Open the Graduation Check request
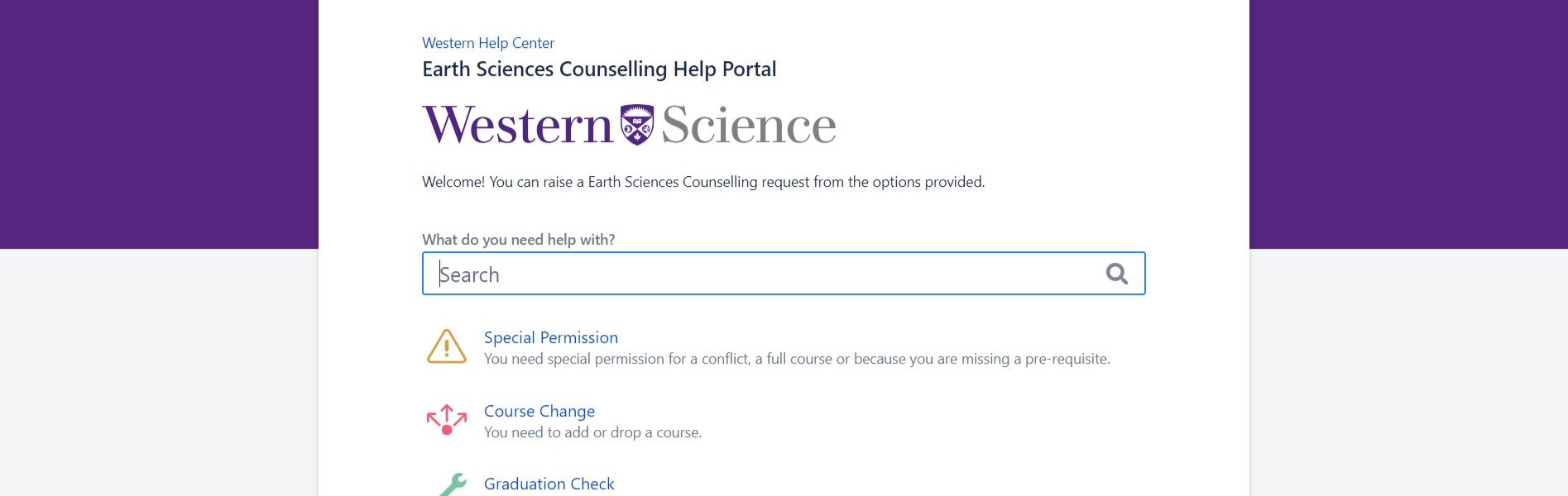Image resolution: width=1568 pixels, height=496 pixels. click(x=549, y=484)
